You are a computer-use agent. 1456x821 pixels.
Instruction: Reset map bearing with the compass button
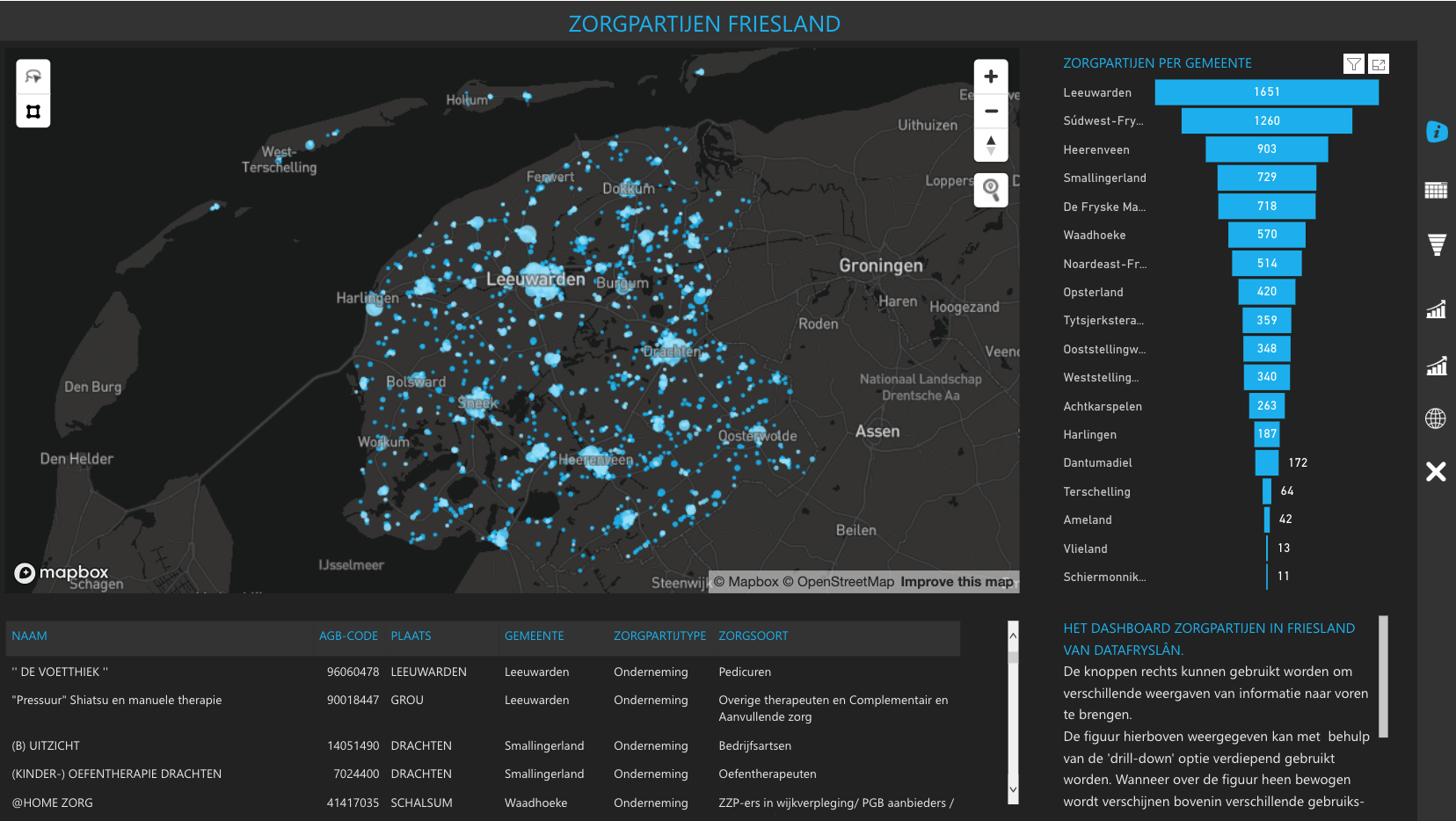point(991,145)
